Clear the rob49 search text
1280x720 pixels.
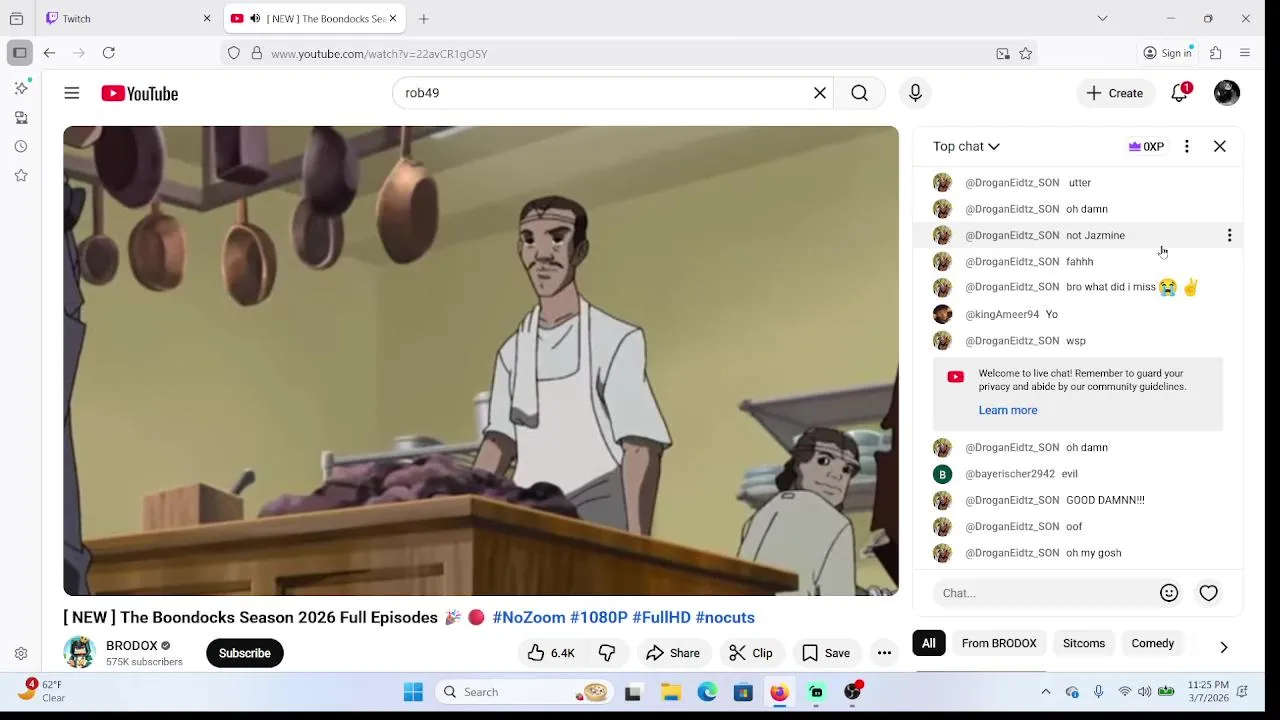click(819, 93)
